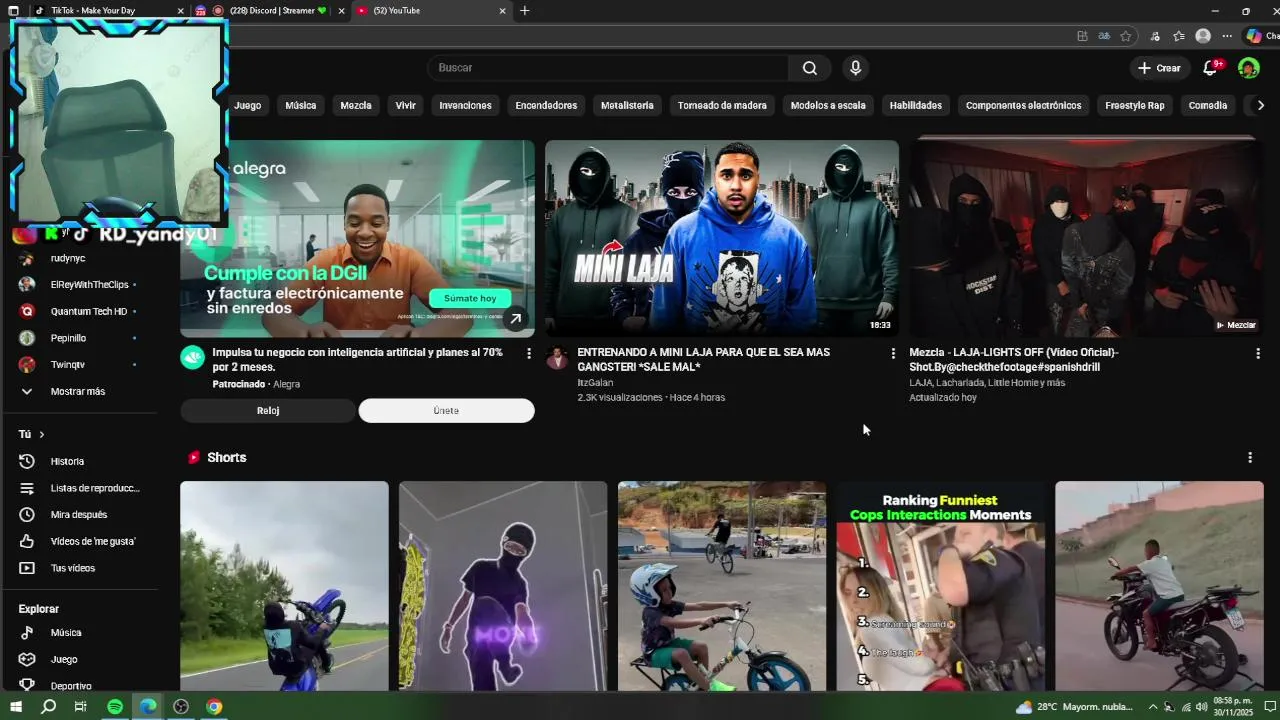Open the YouTube account avatar menu
The height and width of the screenshot is (720, 1280).
pyautogui.click(x=1249, y=68)
